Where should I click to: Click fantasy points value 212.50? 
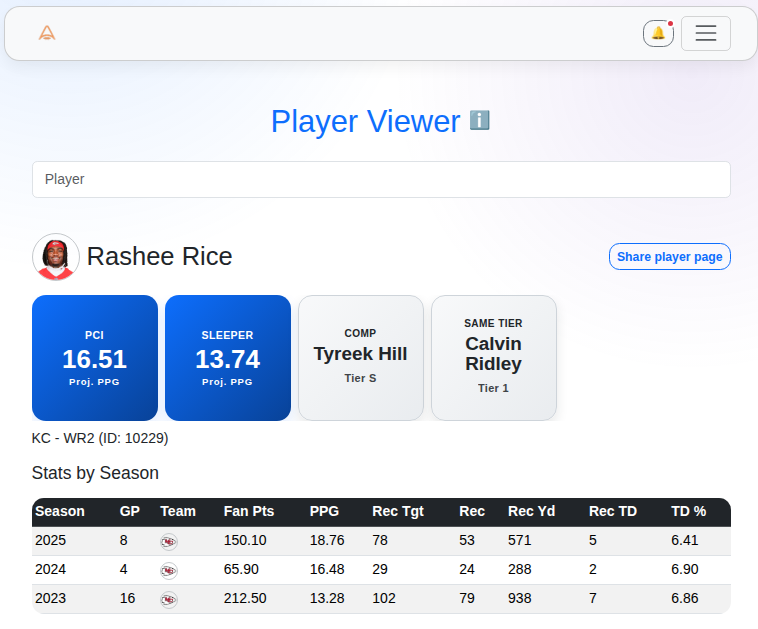point(245,598)
